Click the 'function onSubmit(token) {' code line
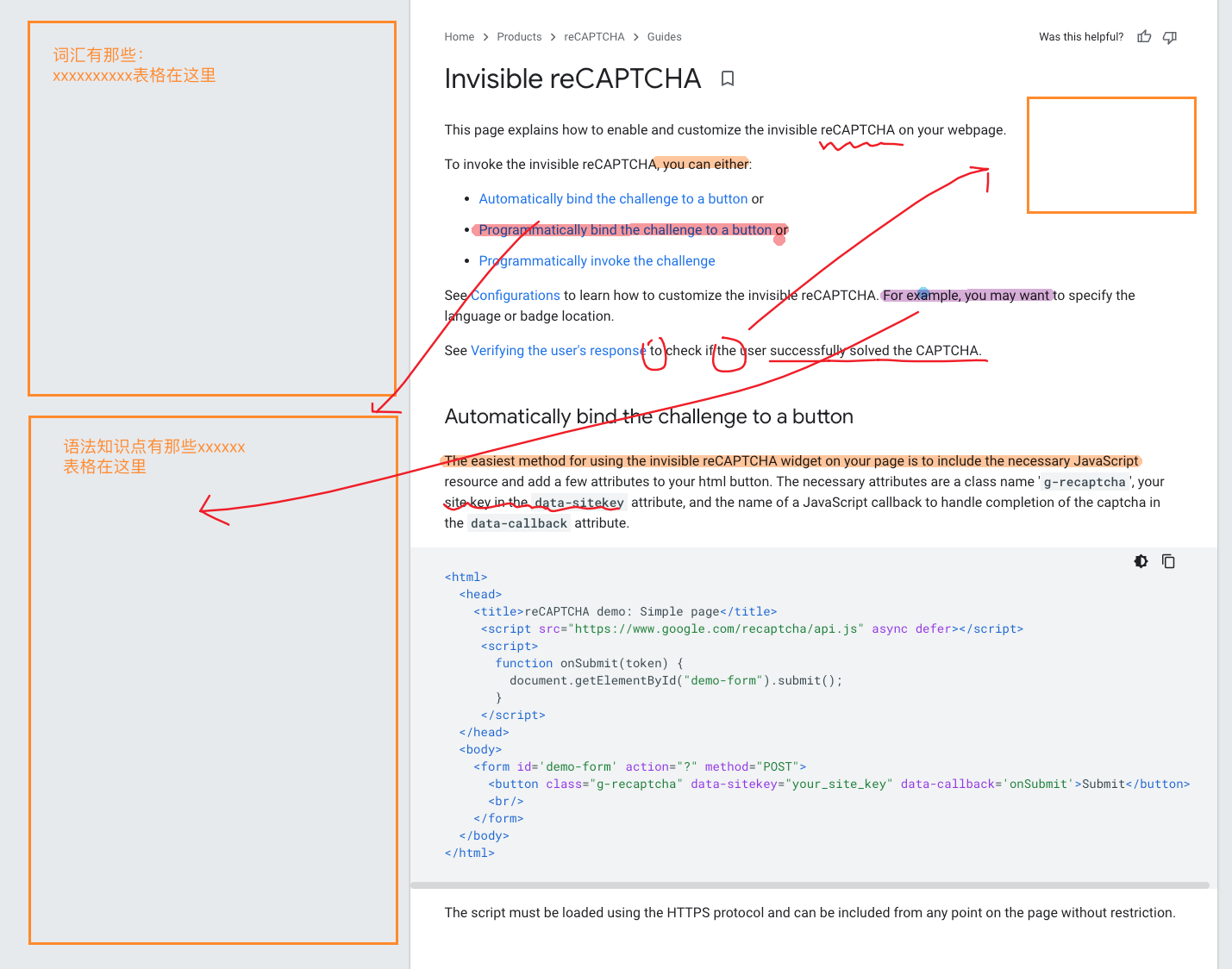 (x=590, y=663)
